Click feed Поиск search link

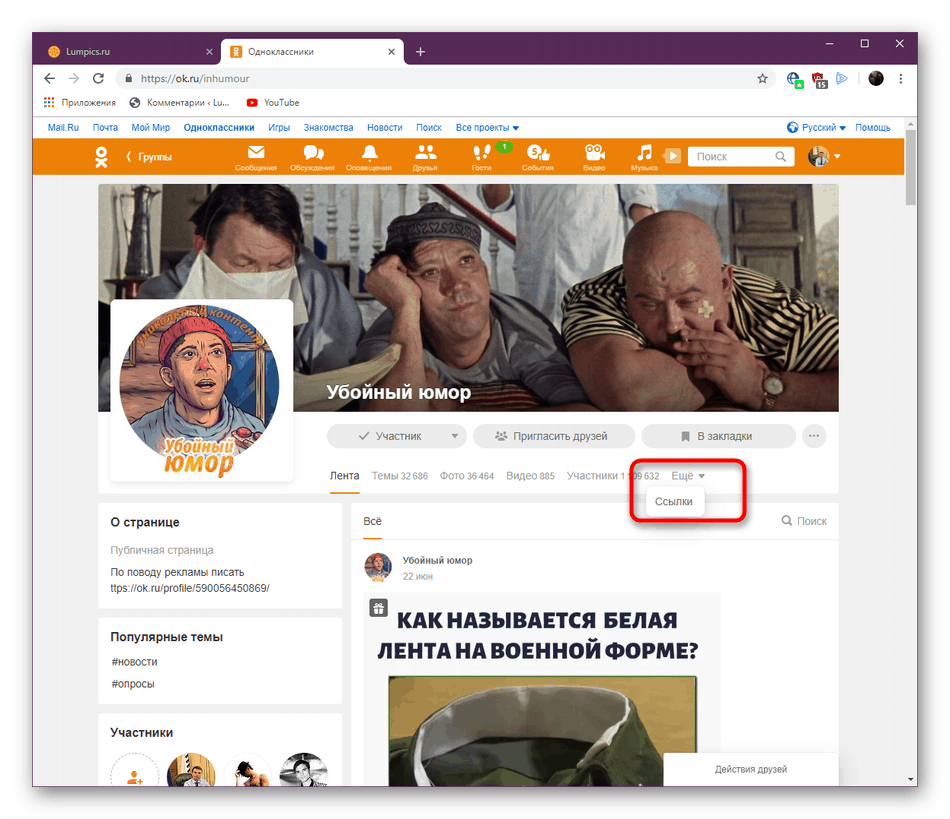click(804, 521)
